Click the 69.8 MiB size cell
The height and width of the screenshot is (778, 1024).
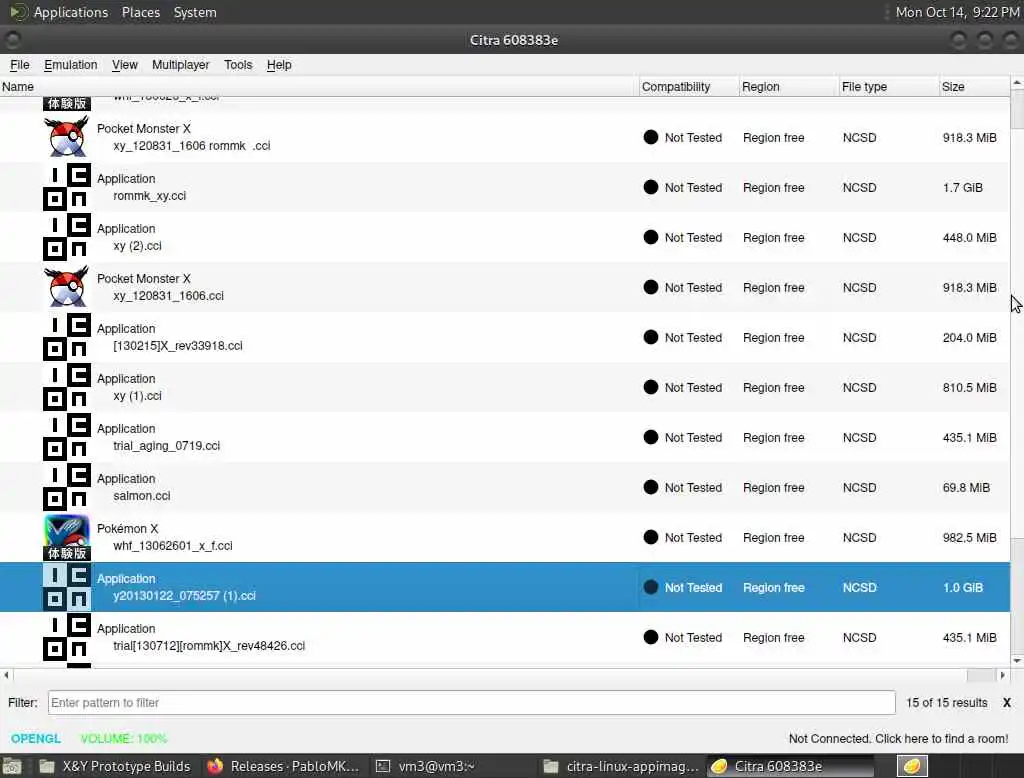966,487
